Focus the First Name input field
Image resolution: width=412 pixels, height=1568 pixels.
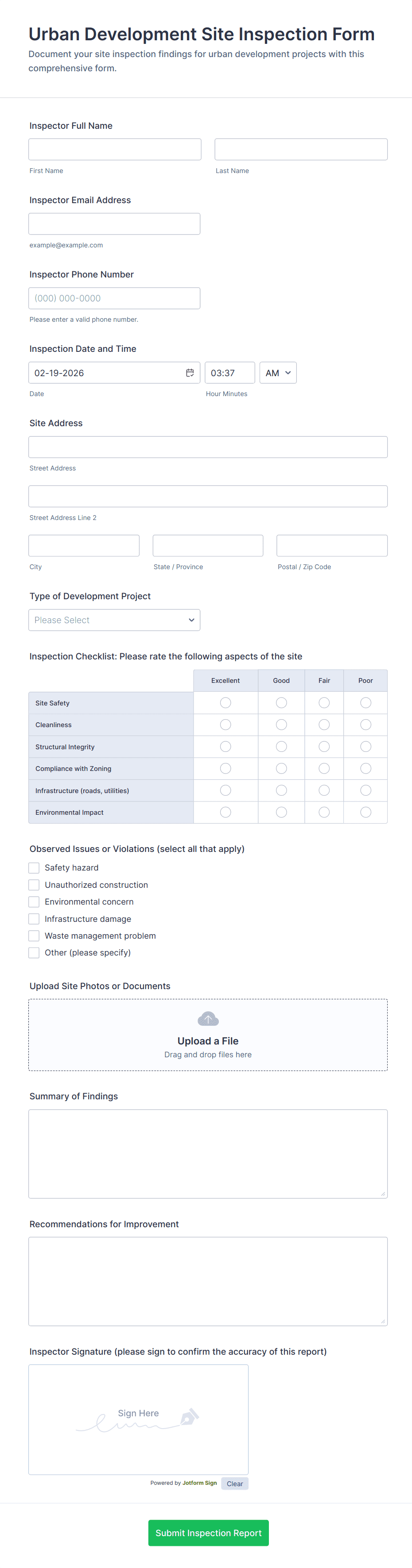[115, 150]
